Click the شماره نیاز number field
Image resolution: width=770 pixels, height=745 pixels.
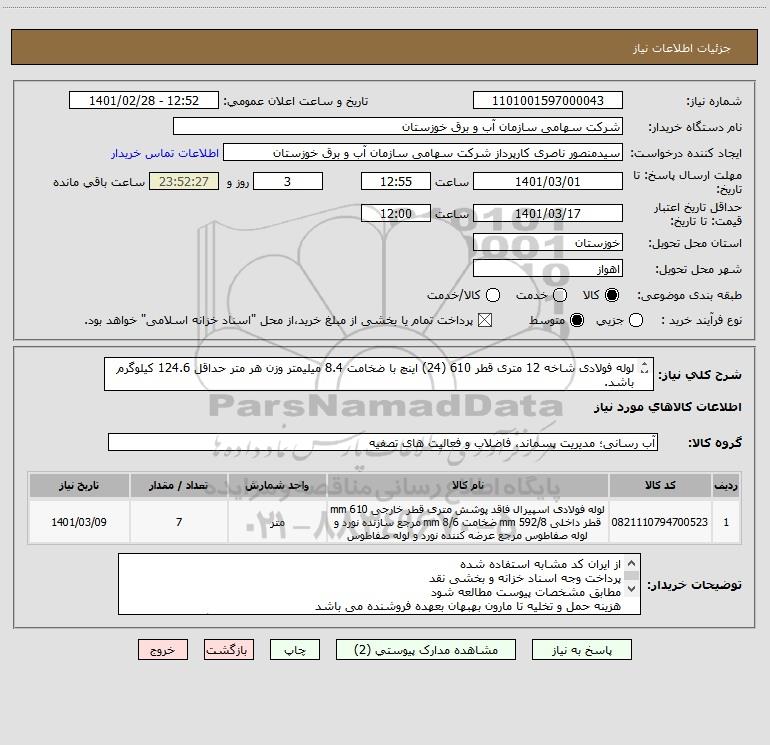(548, 101)
